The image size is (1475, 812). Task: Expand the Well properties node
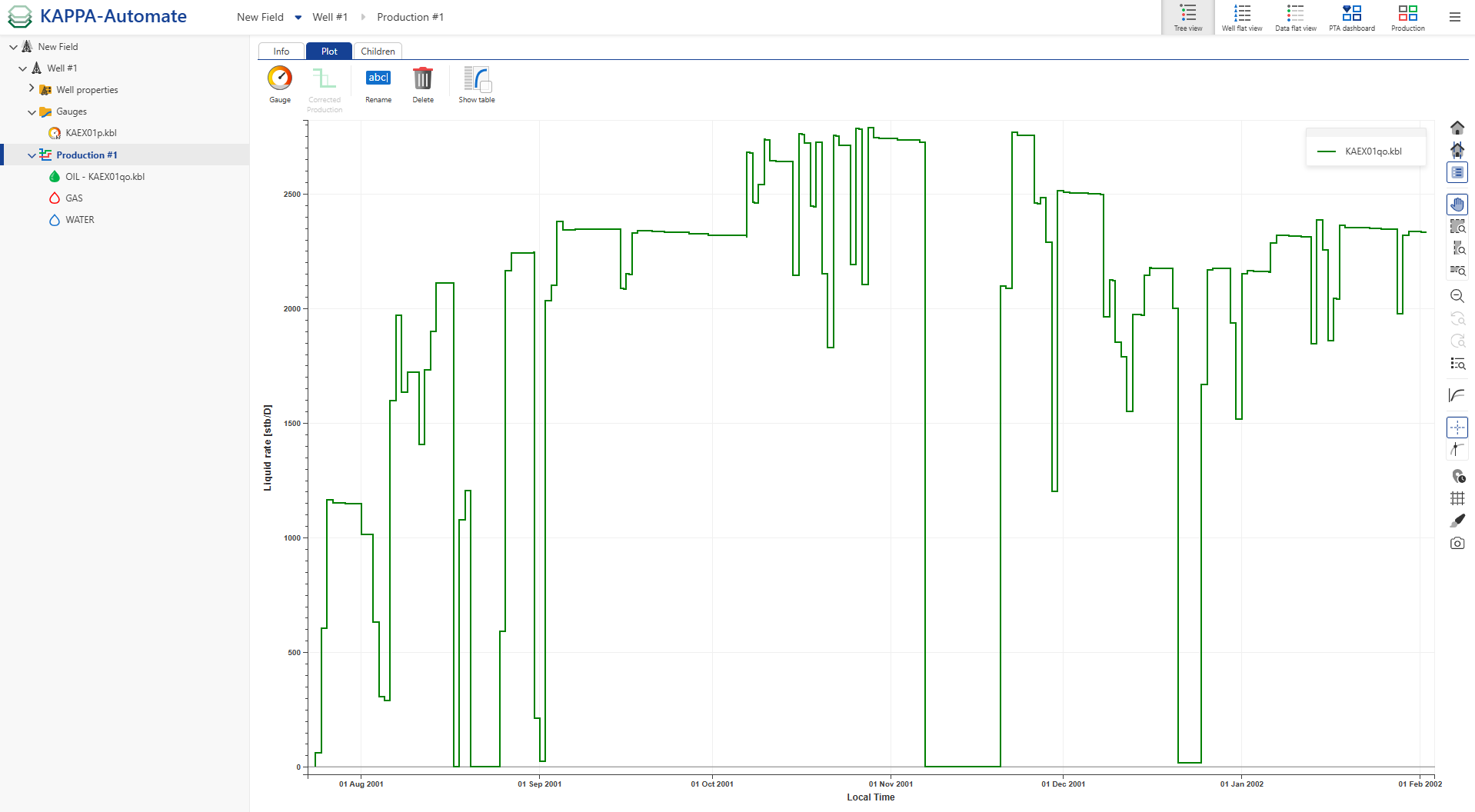[x=32, y=89]
